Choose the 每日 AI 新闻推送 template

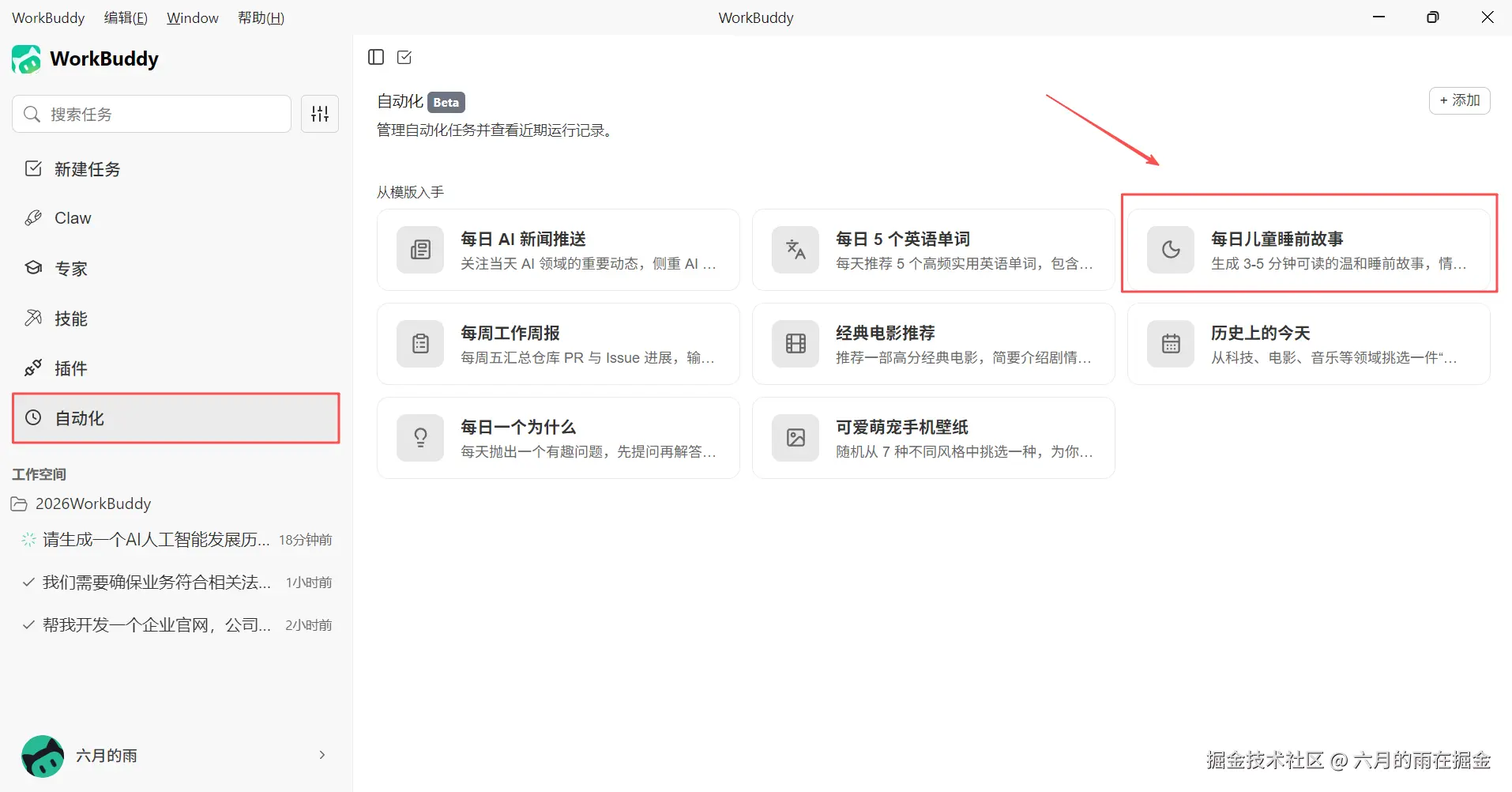559,250
